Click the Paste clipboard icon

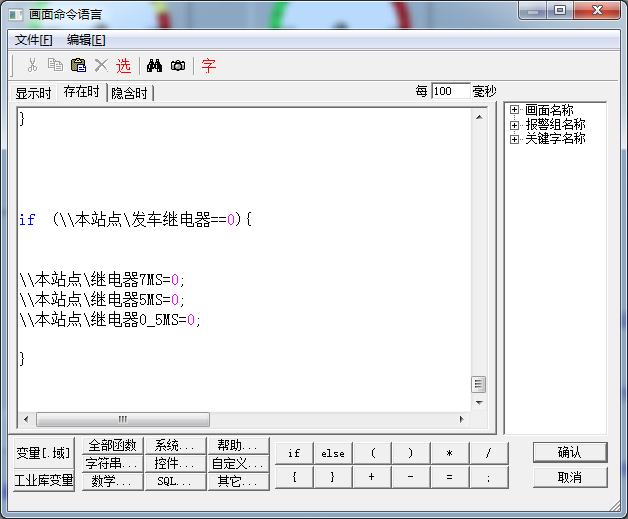tap(78, 65)
